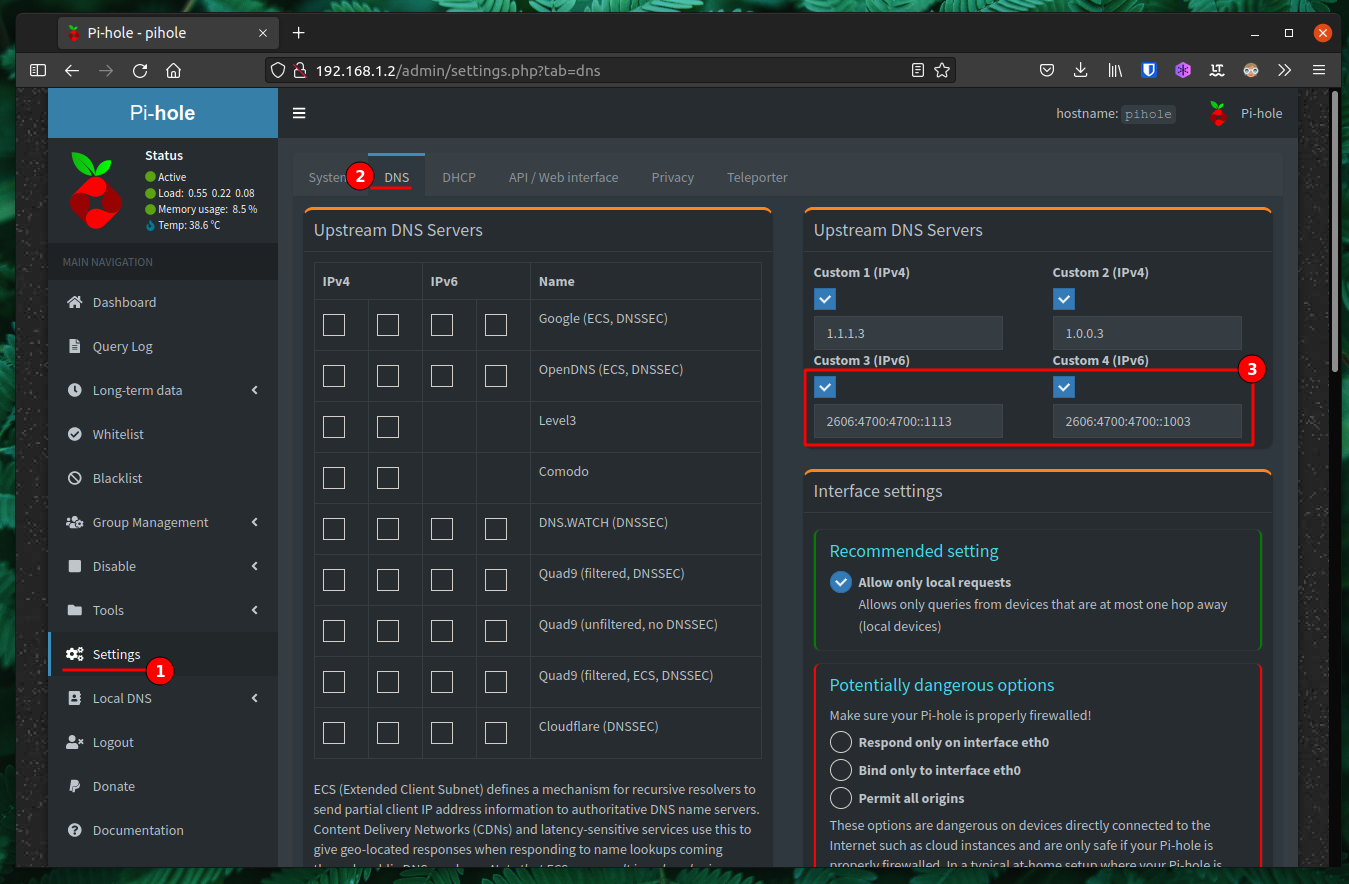Click the Long-term data clock icon
The height and width of the screenshot is (884, 1349).
[74, 390]
